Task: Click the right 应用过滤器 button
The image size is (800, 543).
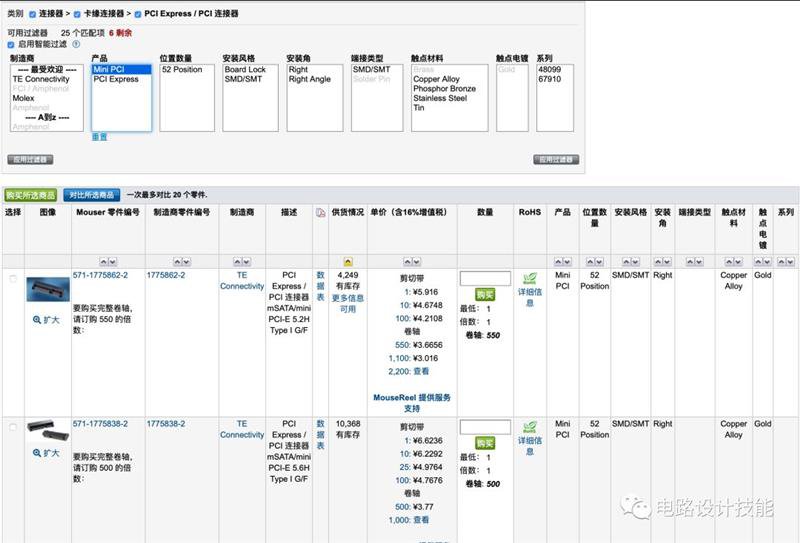Action: (556, 160)
